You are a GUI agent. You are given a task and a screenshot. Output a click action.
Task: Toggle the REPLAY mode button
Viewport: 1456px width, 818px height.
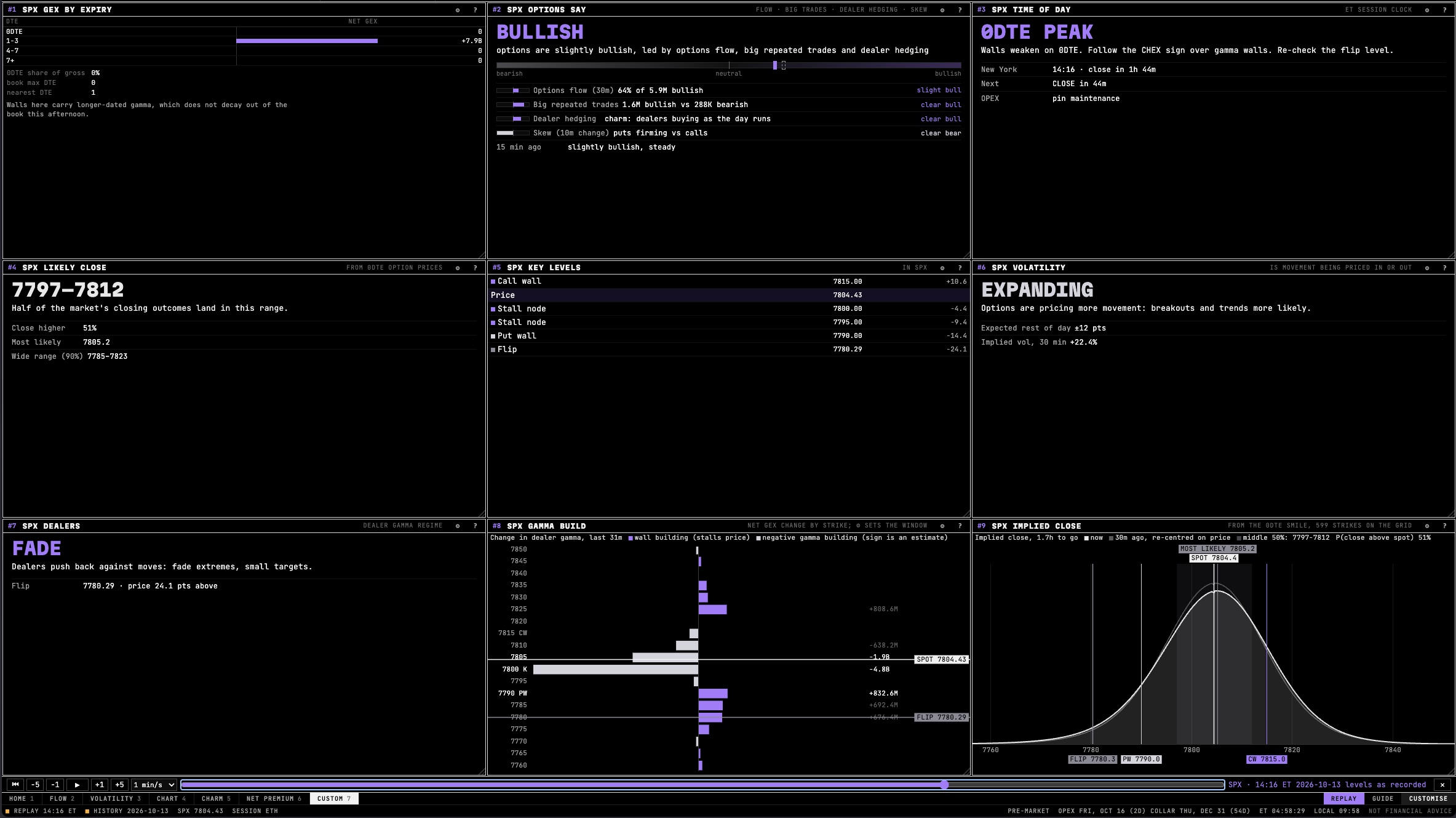1343,799
